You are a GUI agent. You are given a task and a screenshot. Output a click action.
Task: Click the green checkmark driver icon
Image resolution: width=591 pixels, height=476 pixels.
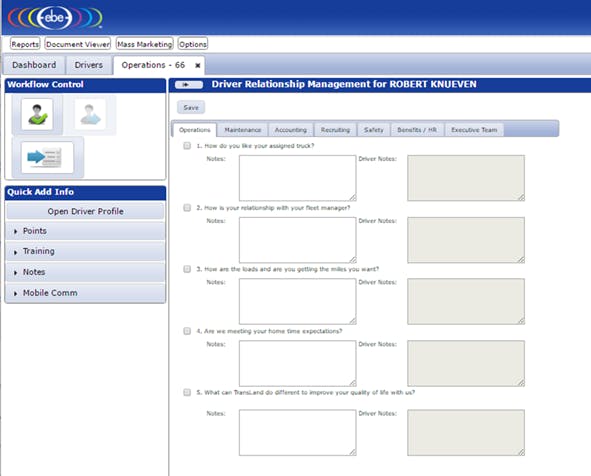coord(37,114)
